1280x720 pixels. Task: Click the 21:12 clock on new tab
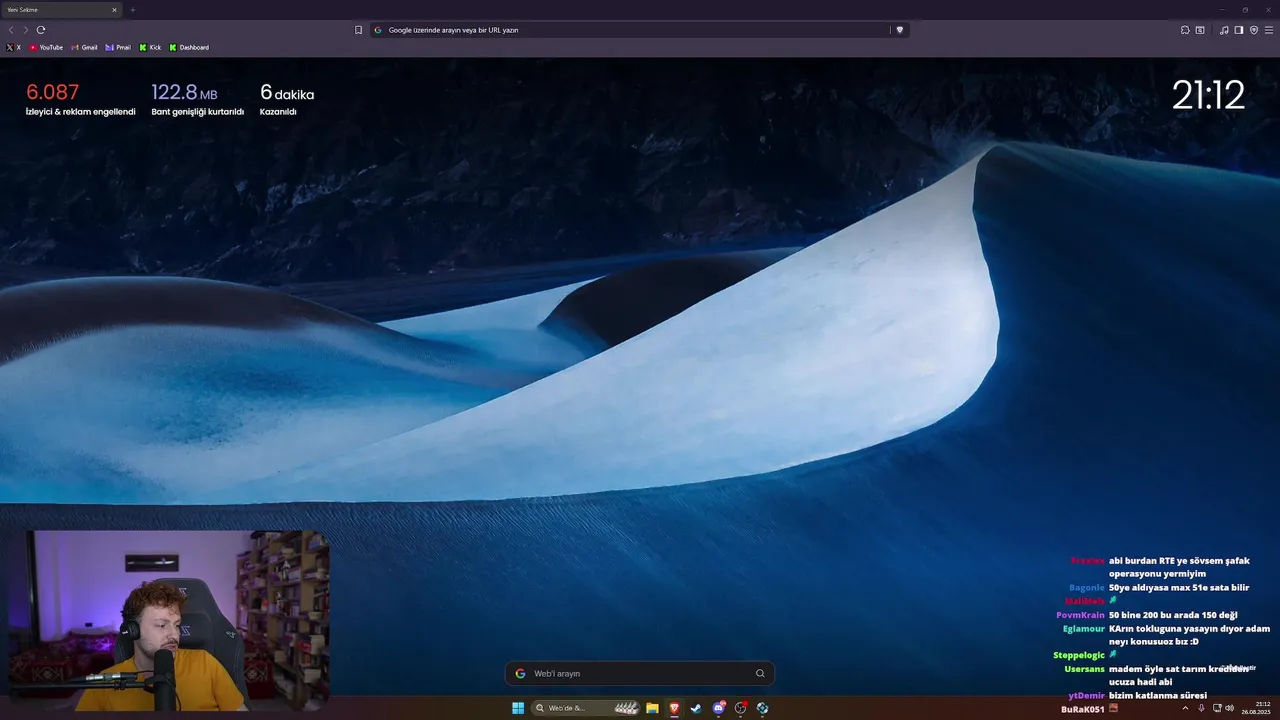tap(1208, 95)
